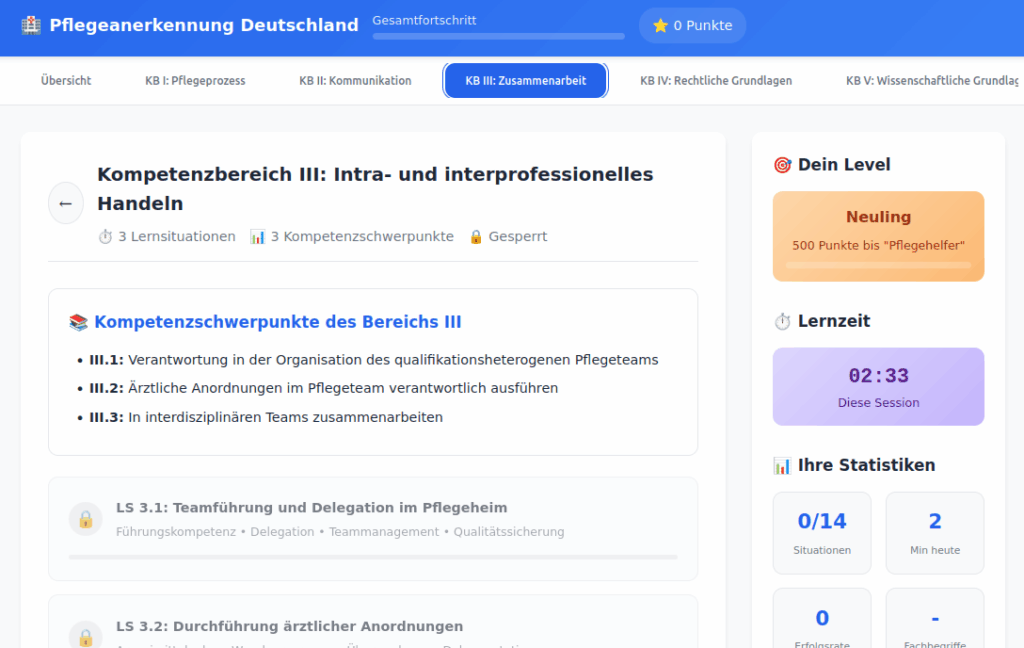This screenshot has width=1024, height=648.
Task: Click the 0 Punkte badge
Action: [693, 26]
